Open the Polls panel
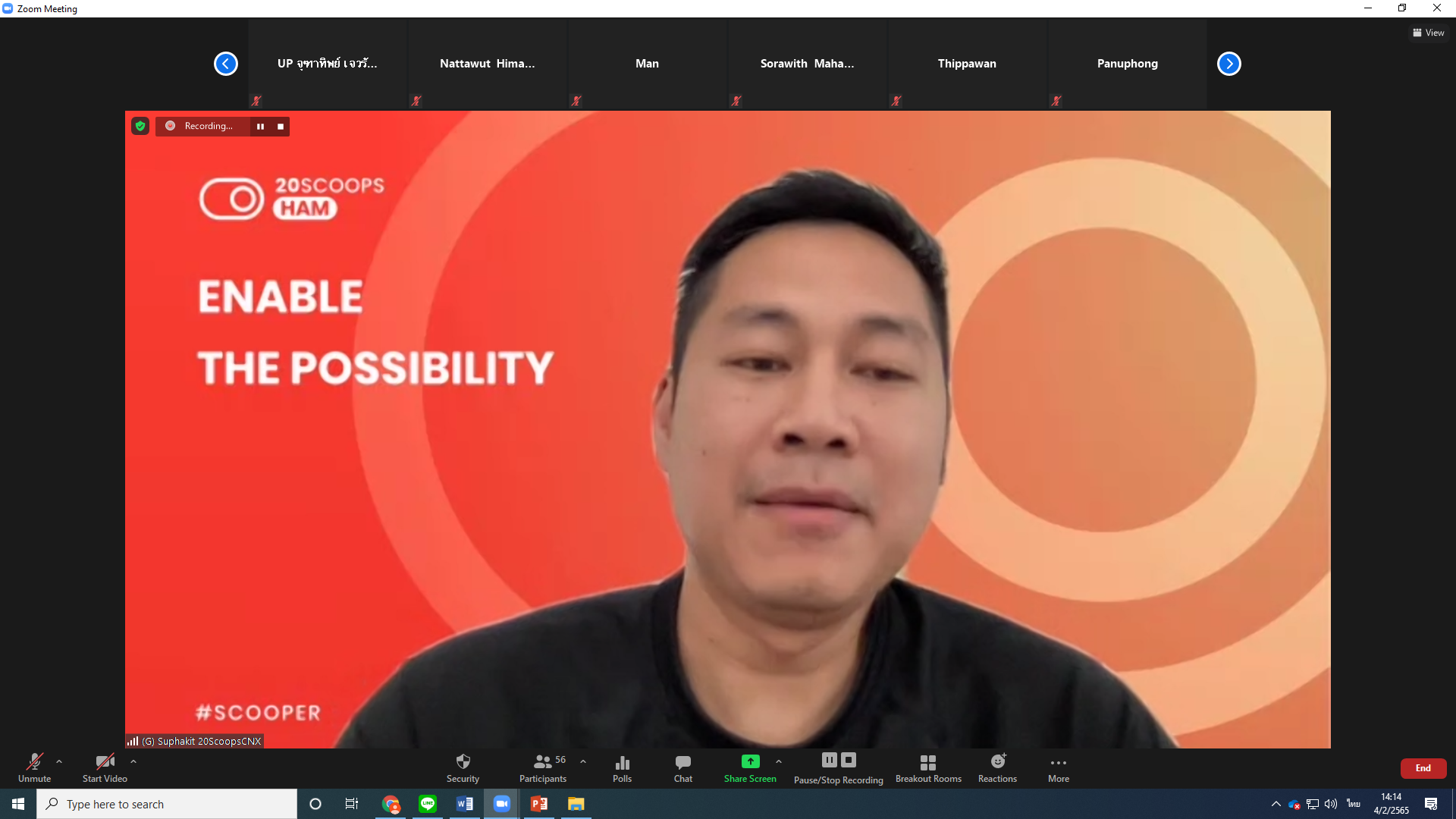The image size is (1456, 819). point(622,767)
